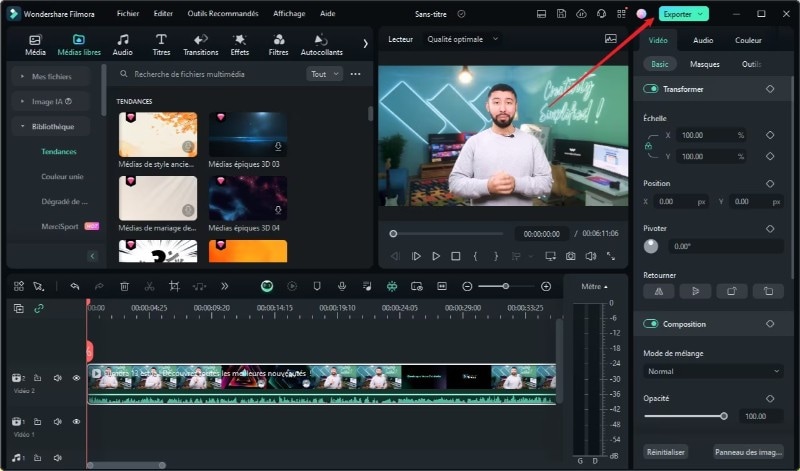Image resolution: width=800 pixels, height=471 pixels.
Task: Open the Tout filter dropdown
Action: (x=324, y=74)
